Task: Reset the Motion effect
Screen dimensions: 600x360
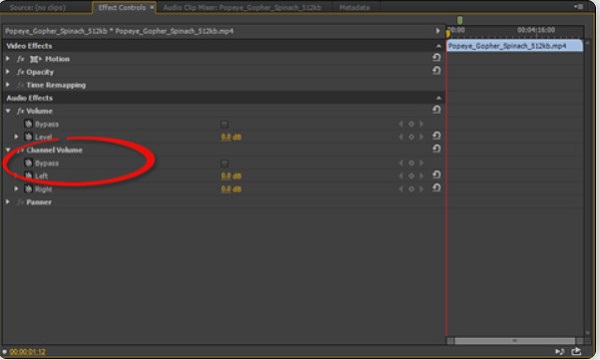Action: tap(436, 57)
